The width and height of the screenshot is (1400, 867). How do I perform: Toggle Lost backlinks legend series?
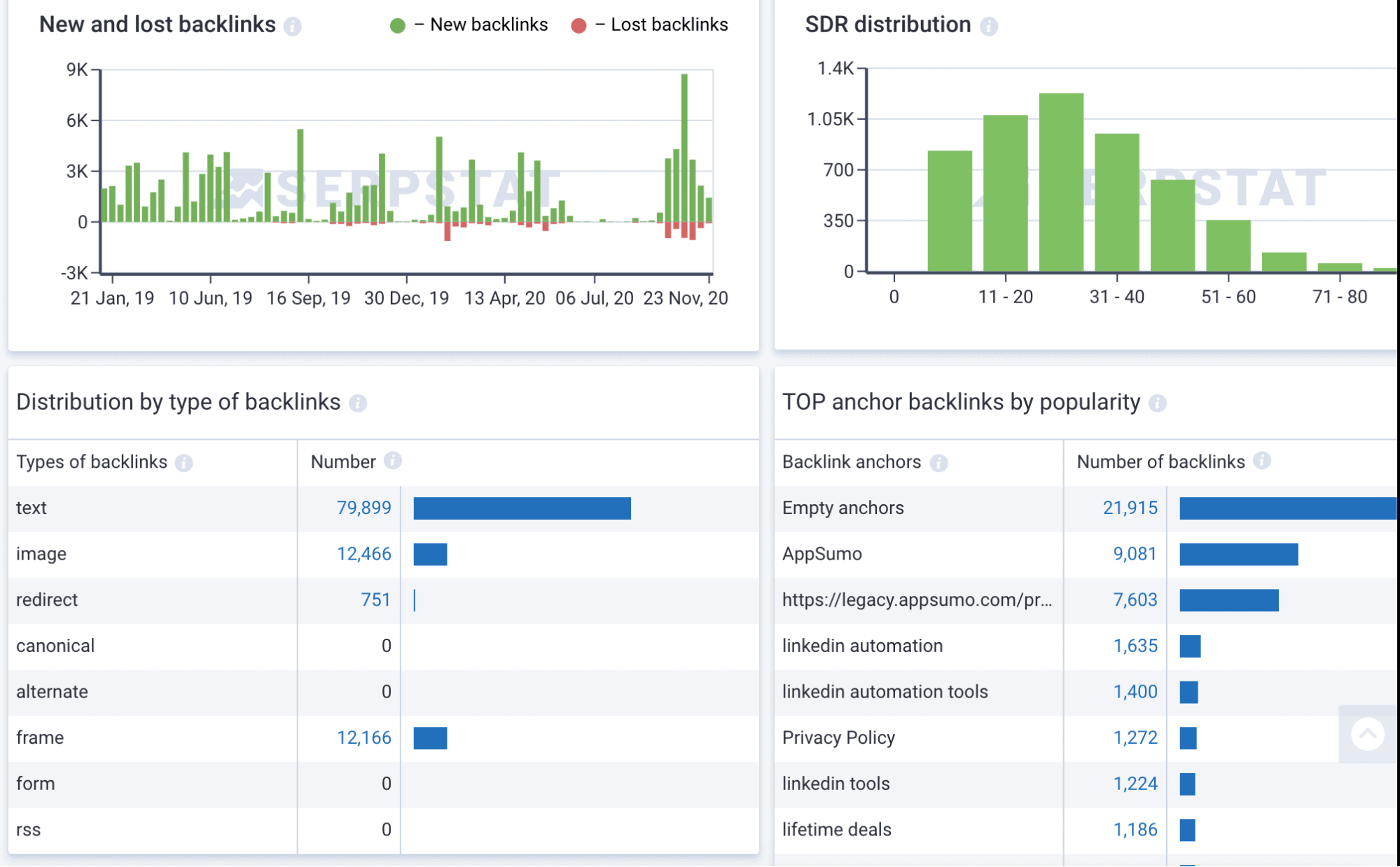[649, 25]
